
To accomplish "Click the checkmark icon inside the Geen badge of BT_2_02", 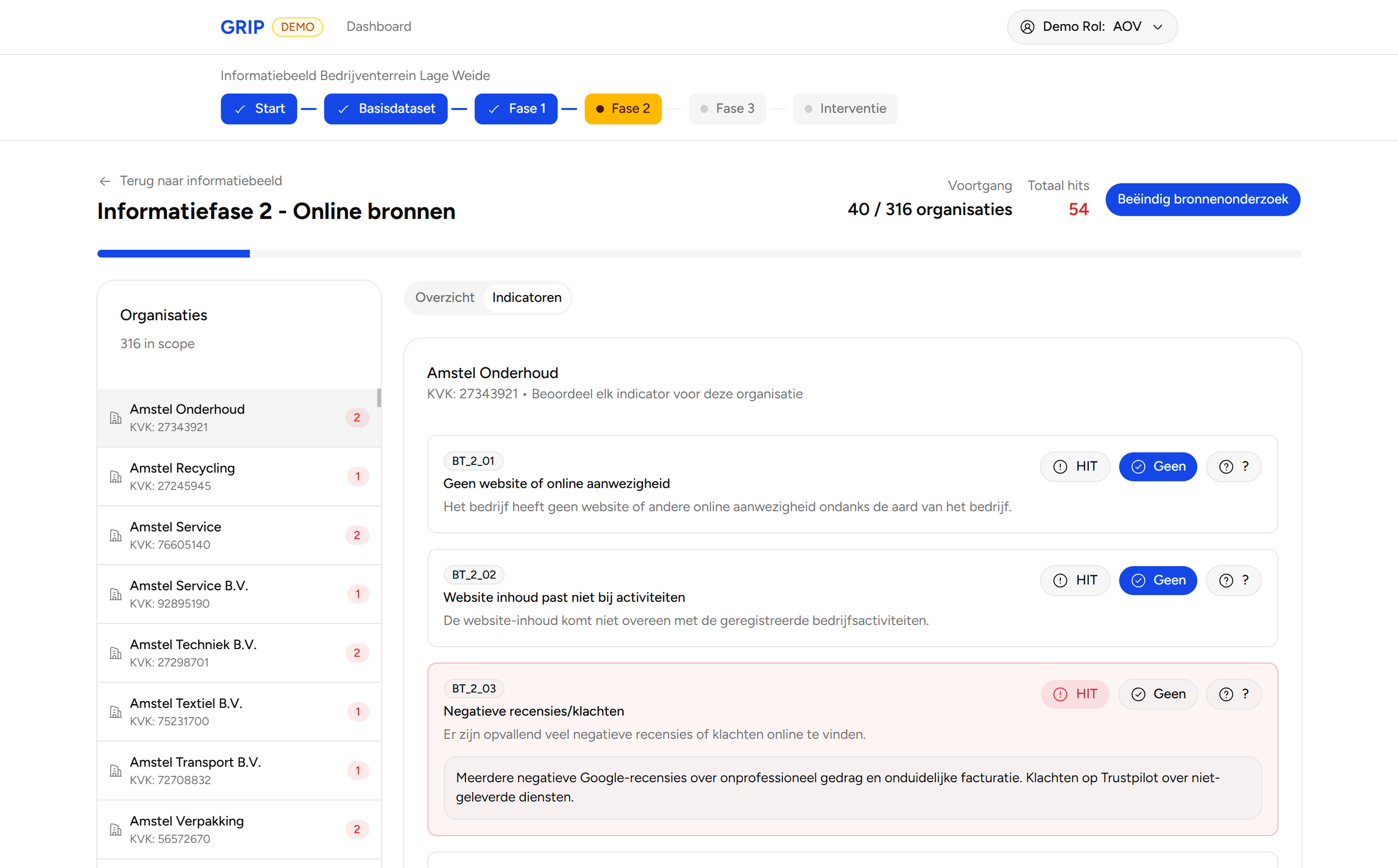I will [1139, 580].
